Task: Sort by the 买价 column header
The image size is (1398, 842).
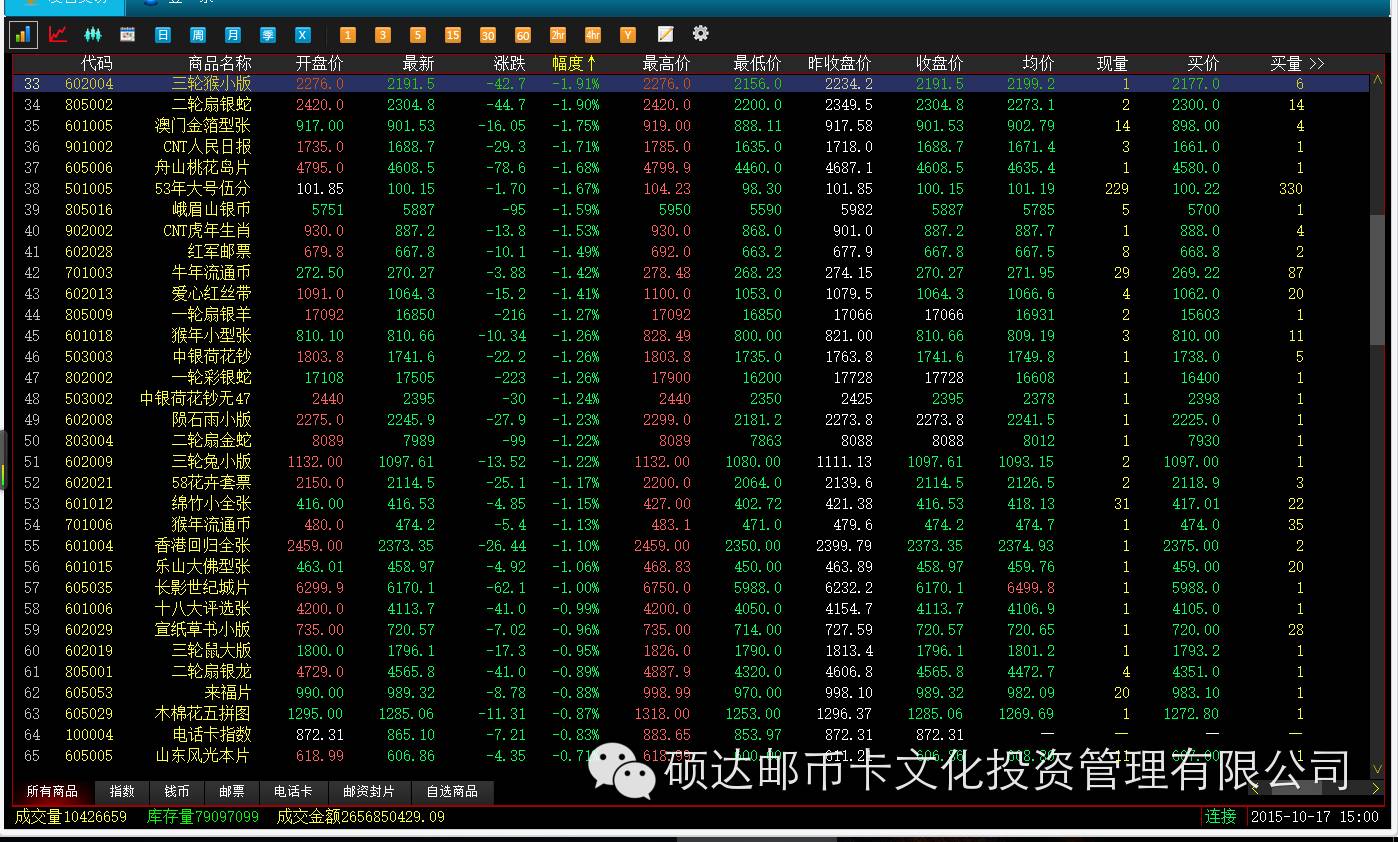Action: [x=1203, y=63]
